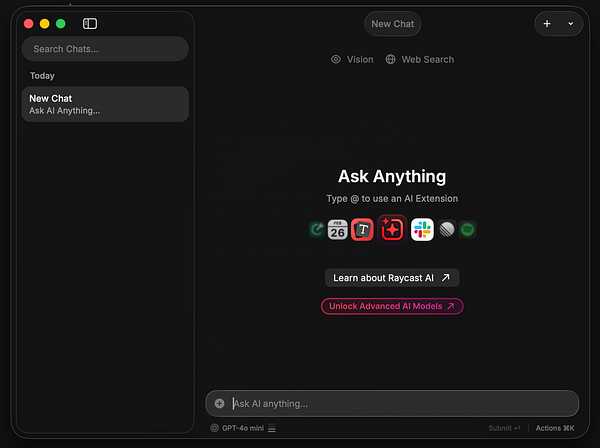This screenshot has height=448, width=600.
Task: Click the lines icon beside GPT-4o mini
Action: click(x=272, y=428)
